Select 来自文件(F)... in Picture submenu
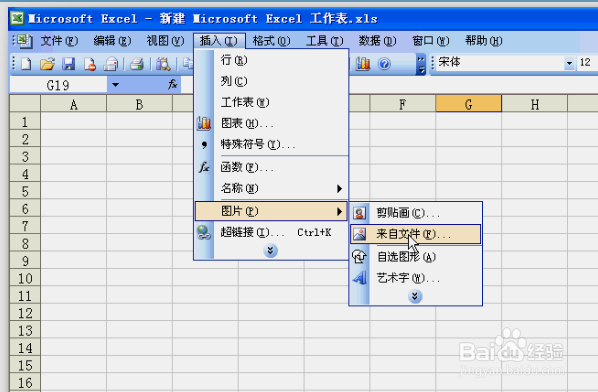This screenshot has height=392, width=598. 416,234
